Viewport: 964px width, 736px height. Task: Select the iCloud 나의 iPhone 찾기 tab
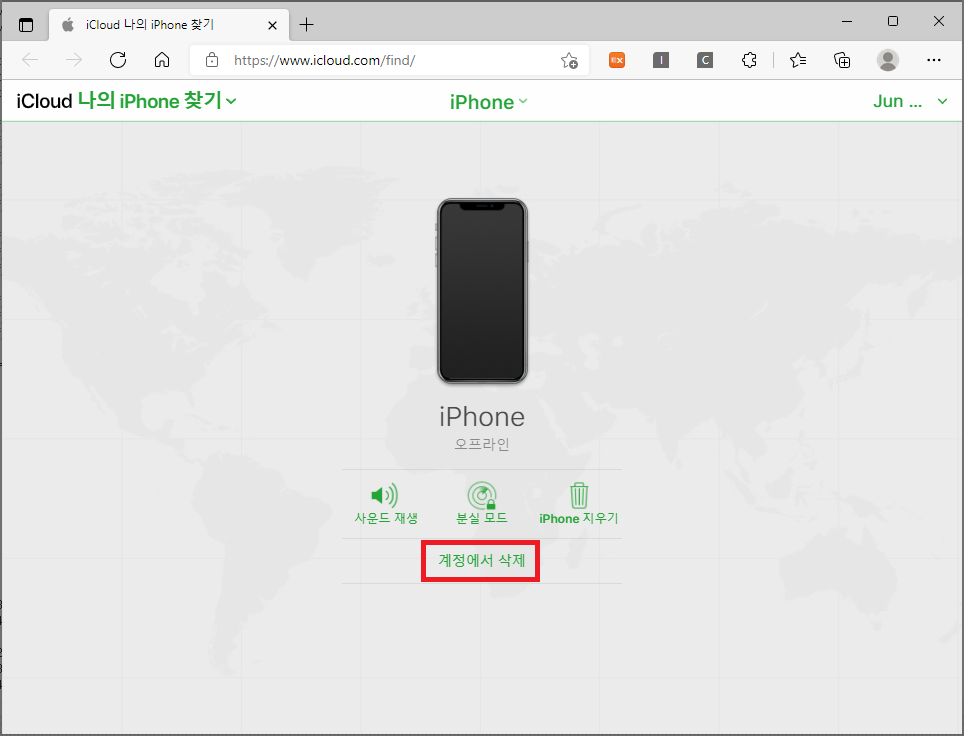167,25
